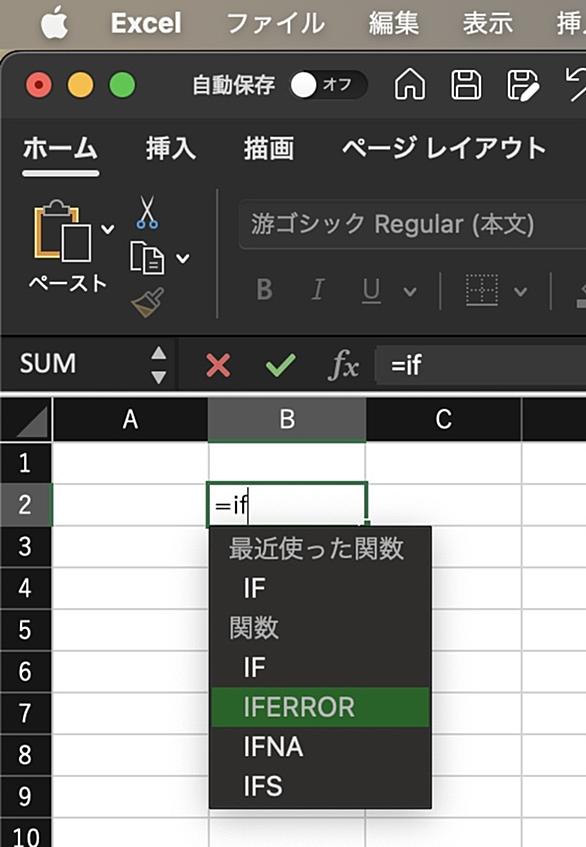Click the Copy icon

147,258
